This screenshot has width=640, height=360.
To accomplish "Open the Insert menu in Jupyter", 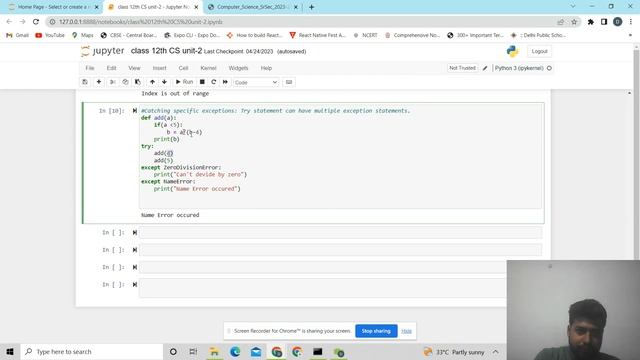I will pyautogui.click(x=160, y=68).
